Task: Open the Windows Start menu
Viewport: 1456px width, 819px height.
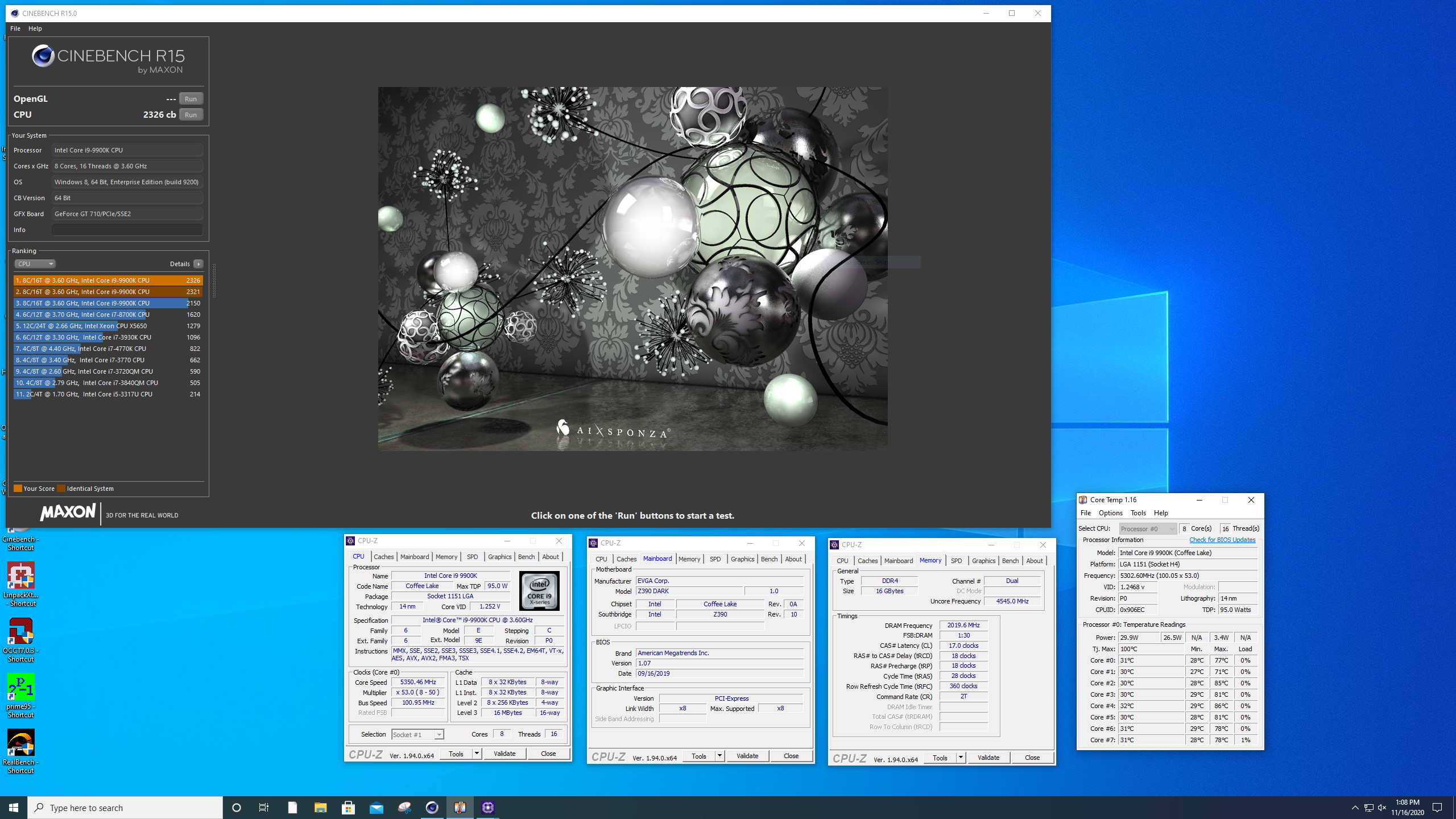Action: coord(14,808)
